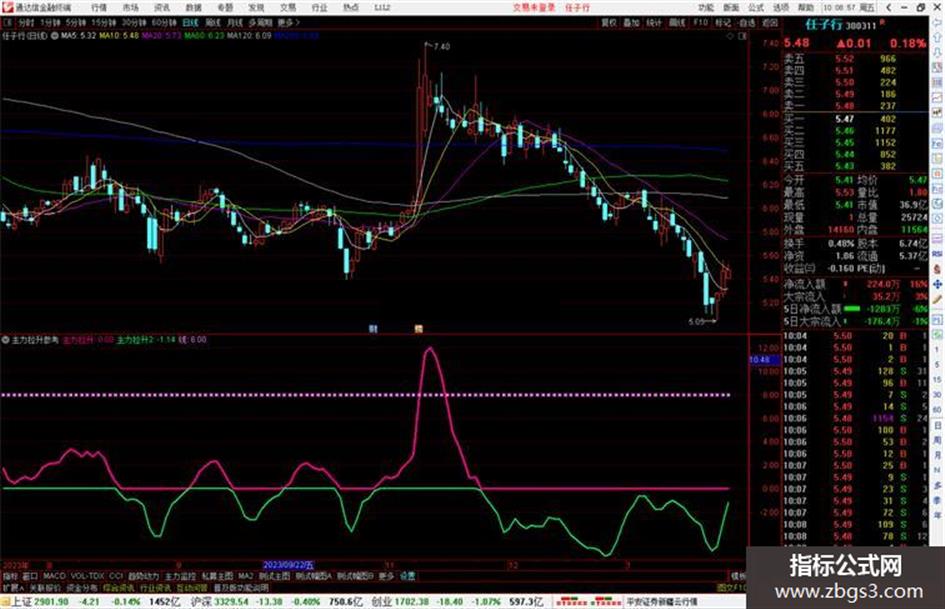The width and height of the screenshot is (945, 609).
Task: Click the 统计 statistics button
Action: tap(654, 22)
